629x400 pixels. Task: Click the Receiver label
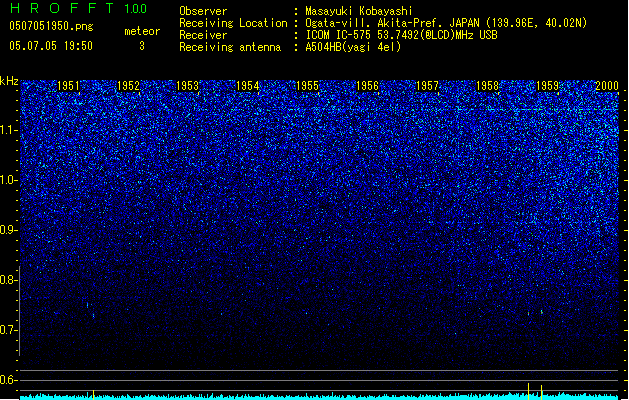203,35
